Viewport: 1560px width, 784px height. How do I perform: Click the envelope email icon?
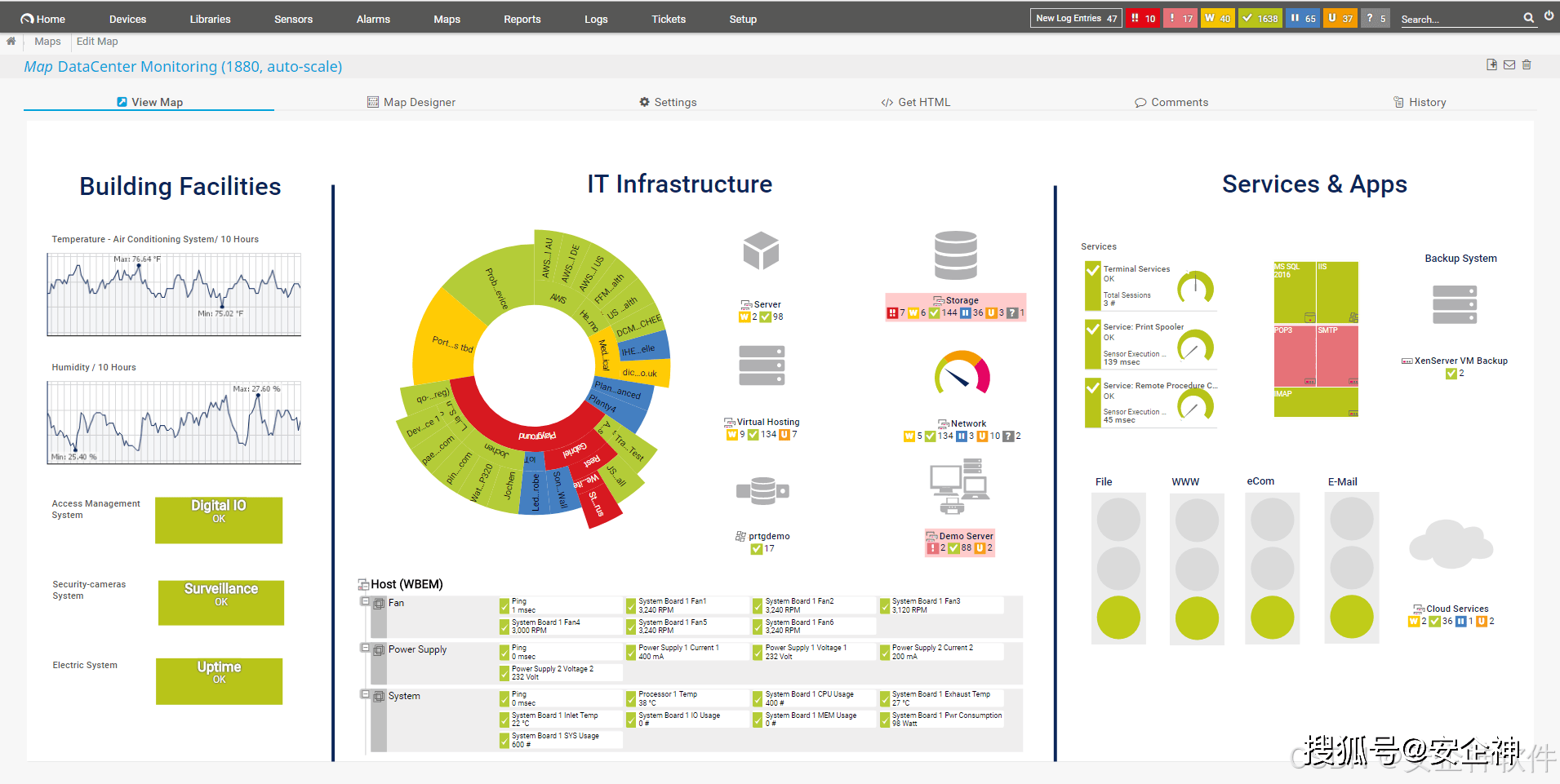coord(1509,65)
